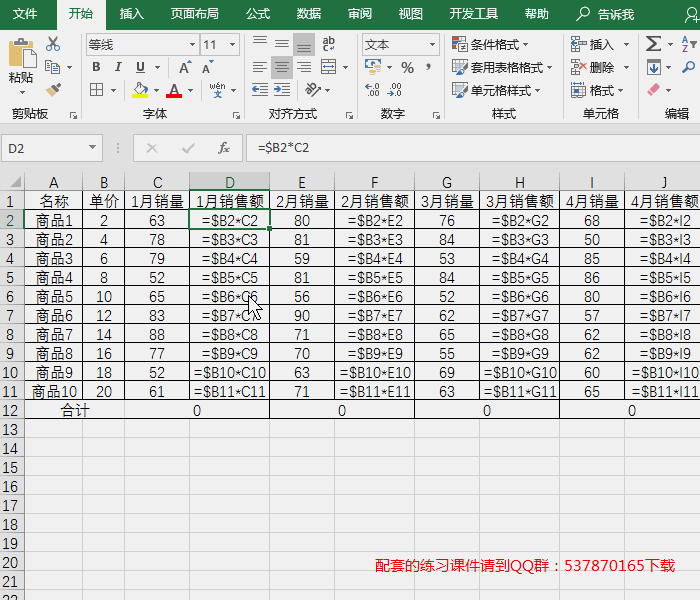Click the yellow fill color swatch

[x=141, y=90]
